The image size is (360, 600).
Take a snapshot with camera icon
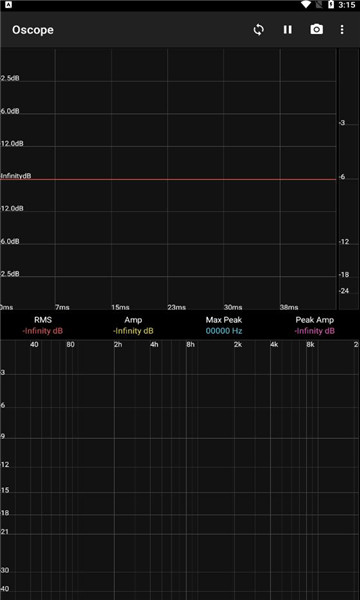click(x=317, y=29)
